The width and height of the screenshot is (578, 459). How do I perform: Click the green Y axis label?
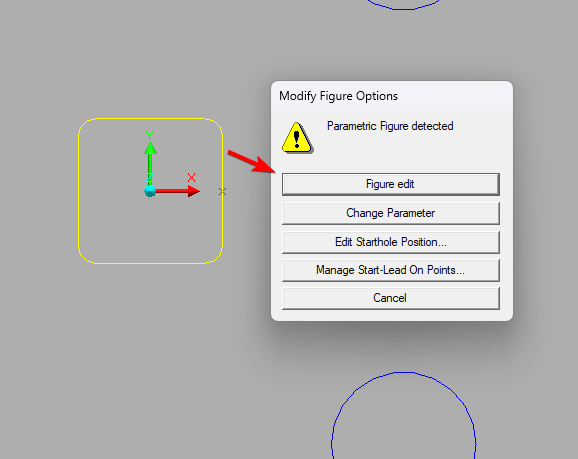coord(149,135)
